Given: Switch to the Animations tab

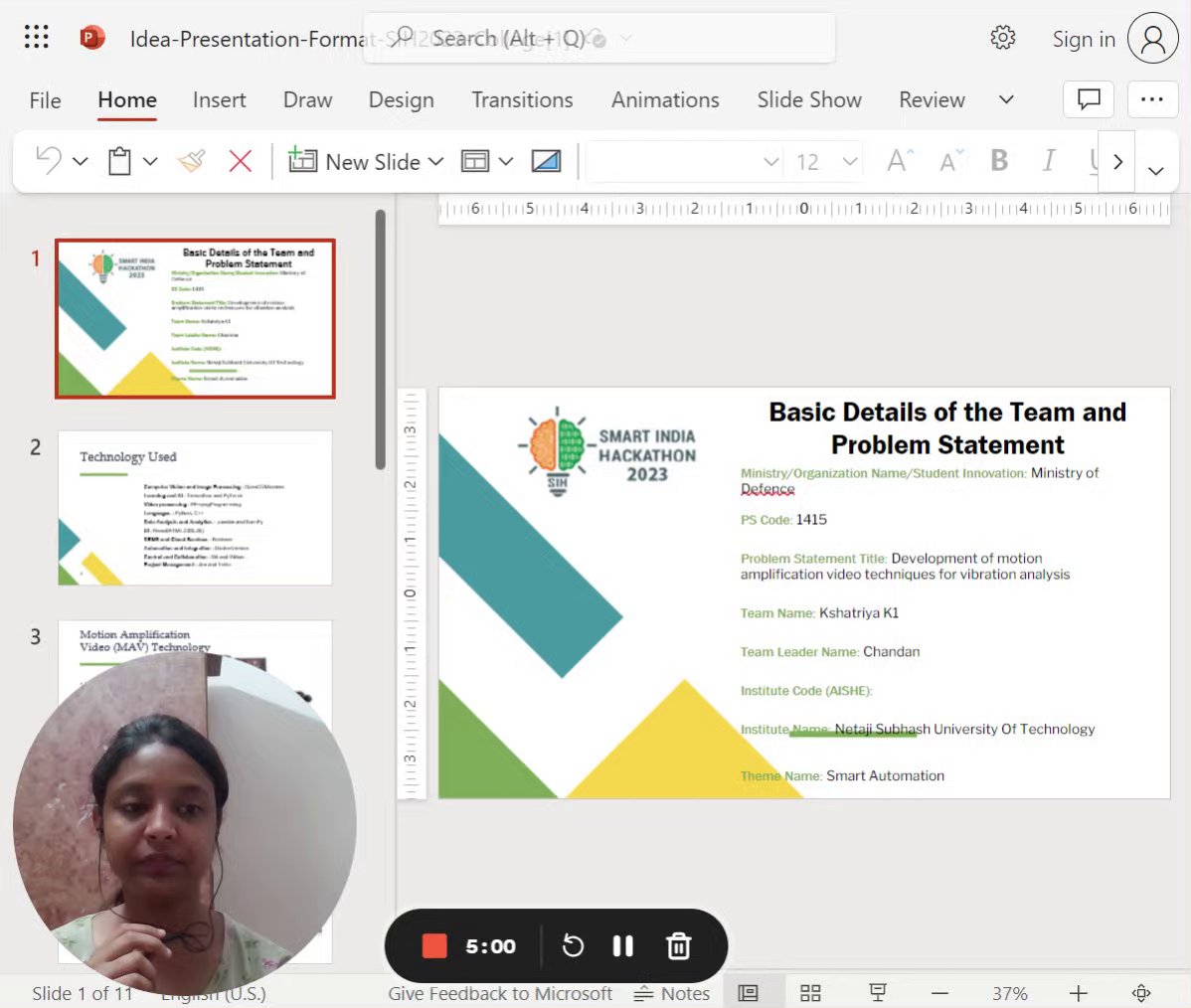Looking at the screenshot, I should point(665,99).
